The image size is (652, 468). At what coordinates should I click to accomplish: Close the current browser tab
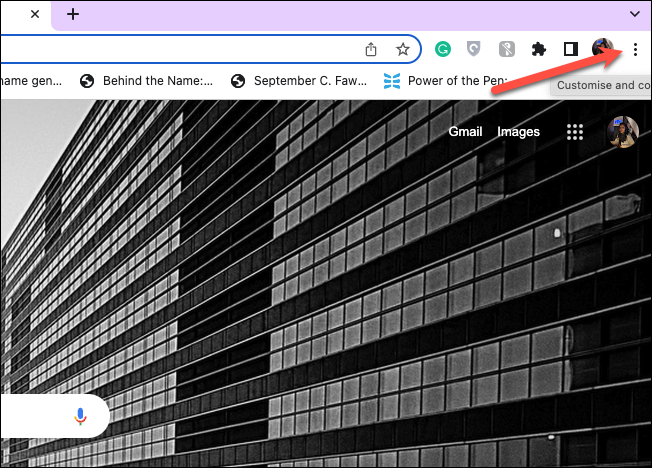click(35, 14)
